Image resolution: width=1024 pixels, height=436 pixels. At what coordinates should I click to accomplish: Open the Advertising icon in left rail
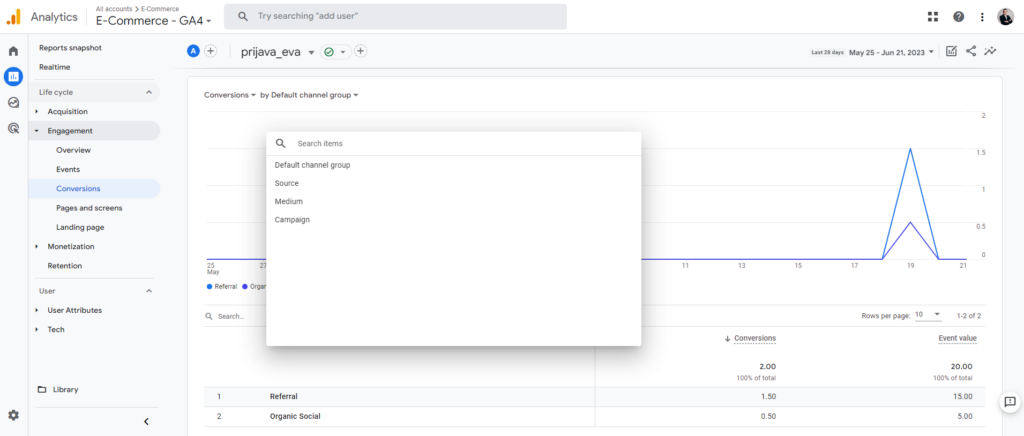click(13, 128)
